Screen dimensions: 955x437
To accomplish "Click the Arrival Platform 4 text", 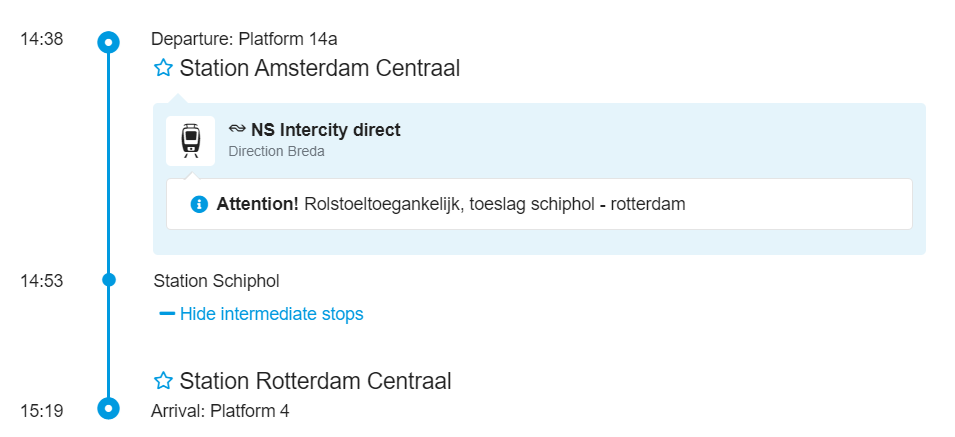I will [x=220, y=411].
